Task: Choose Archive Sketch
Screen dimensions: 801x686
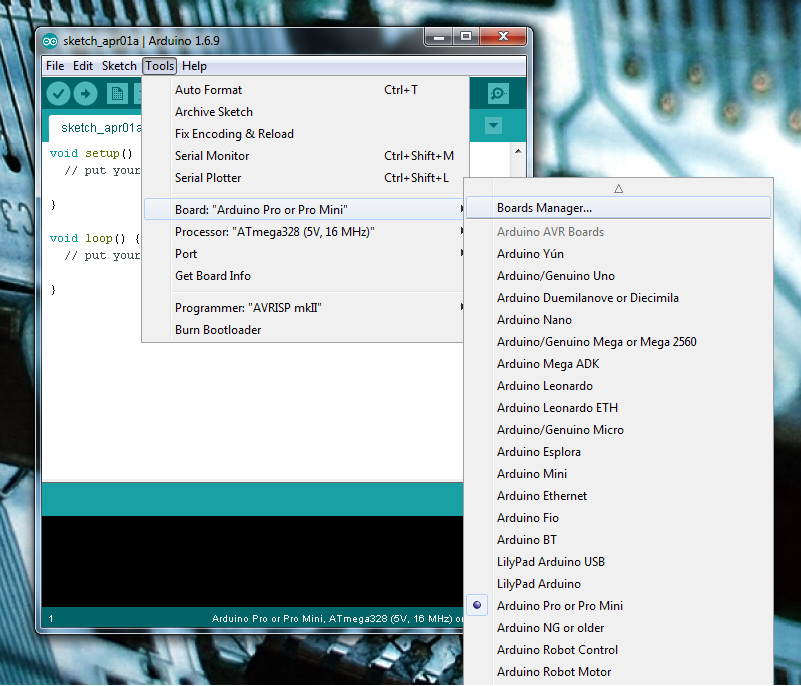Action: point(305,112)
